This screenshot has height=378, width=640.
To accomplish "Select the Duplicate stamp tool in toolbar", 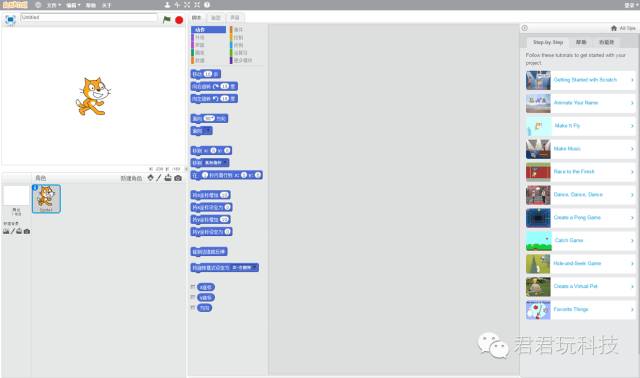I will point(167,5).
